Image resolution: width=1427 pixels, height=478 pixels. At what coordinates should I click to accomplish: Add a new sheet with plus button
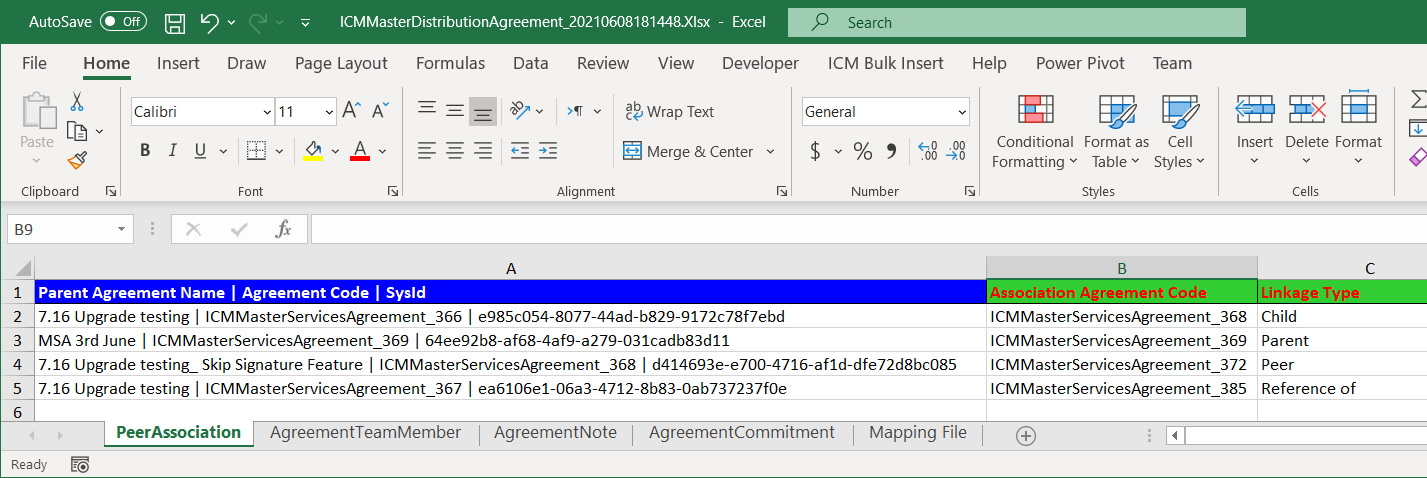[x=1025, y=435]
